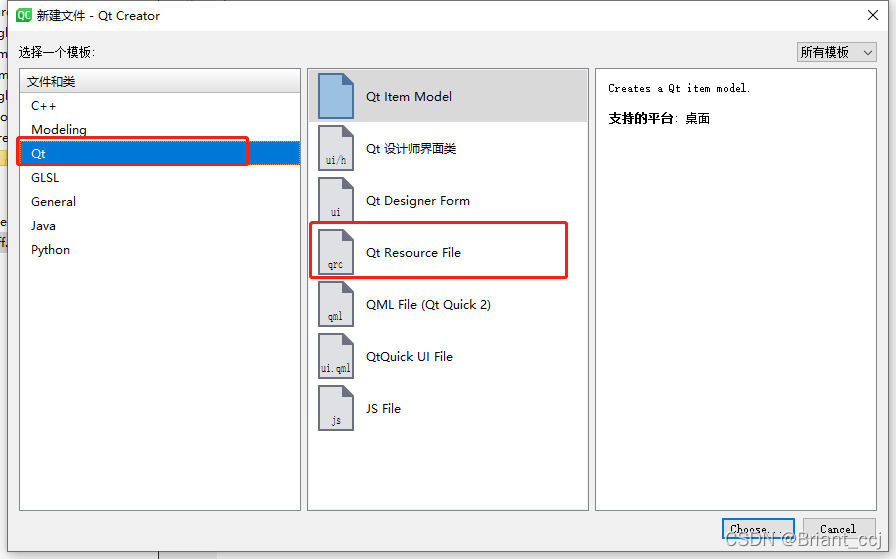Choose the QML File (Qt Quick 2) template
The height and width of the screenshot is (559, 896).
pyautogui.click(x=448, y=304)
